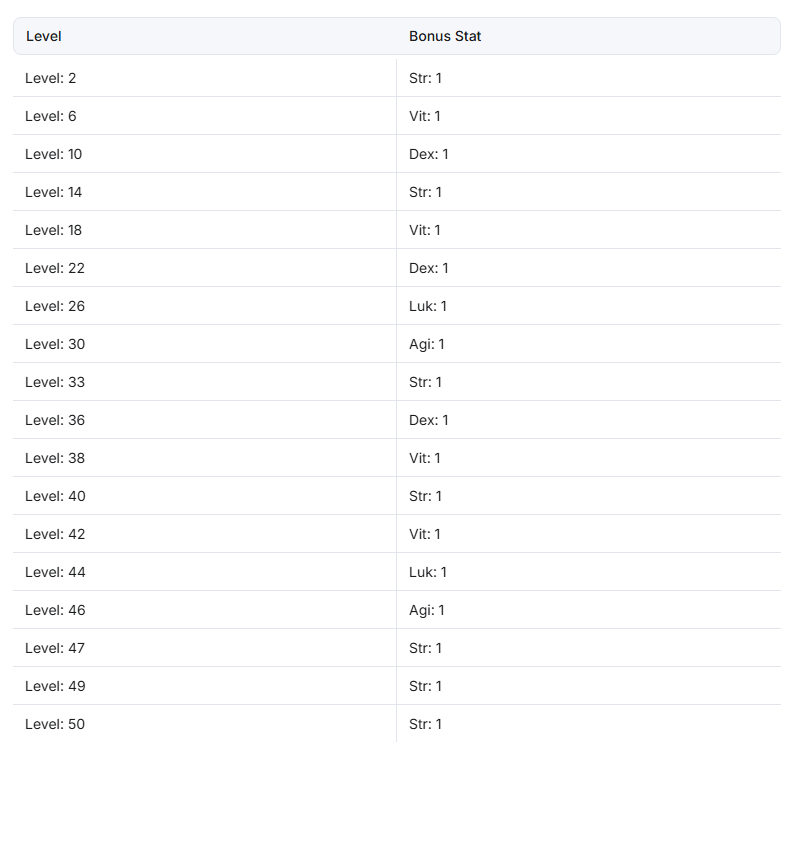Click the Level: 10 cell
The height and width of the screenshot is (866, 791).
[x=205, y=154]
